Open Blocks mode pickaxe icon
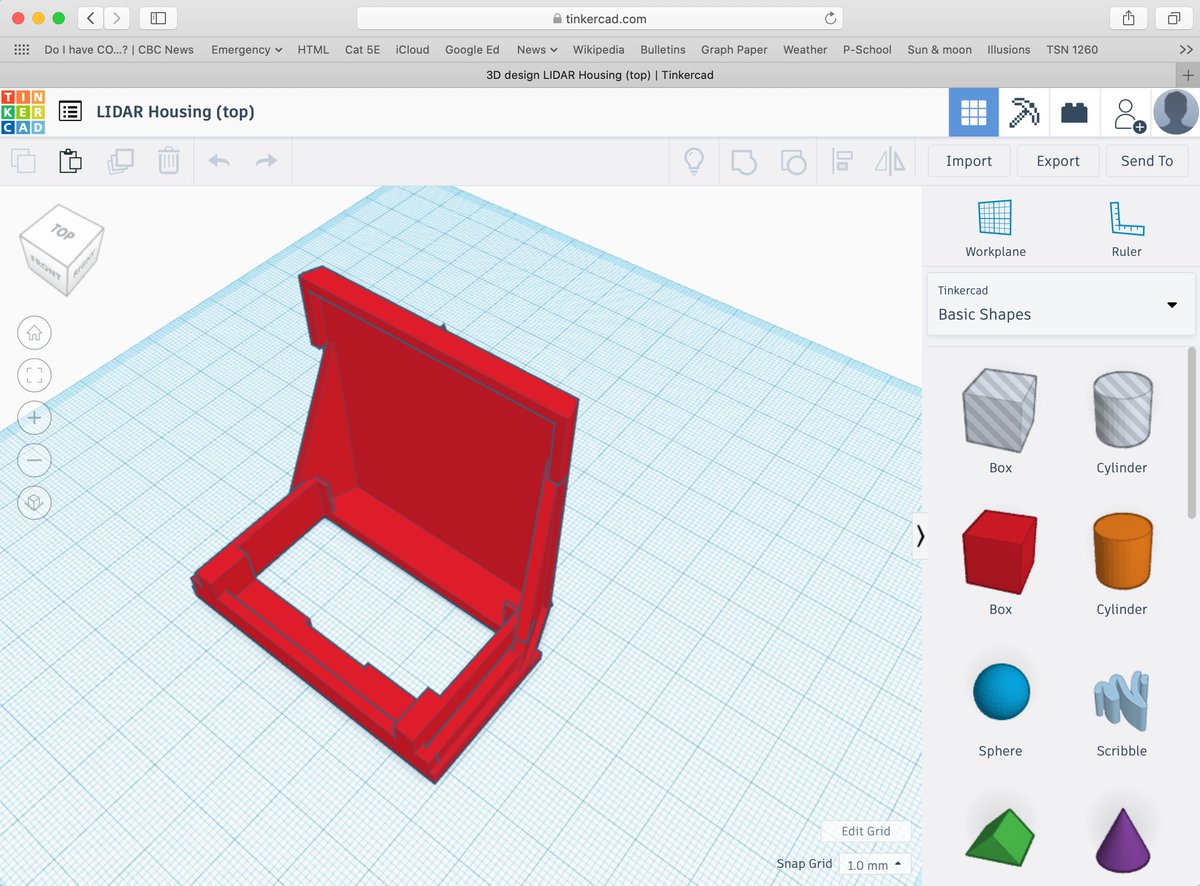 point(1024,112)
